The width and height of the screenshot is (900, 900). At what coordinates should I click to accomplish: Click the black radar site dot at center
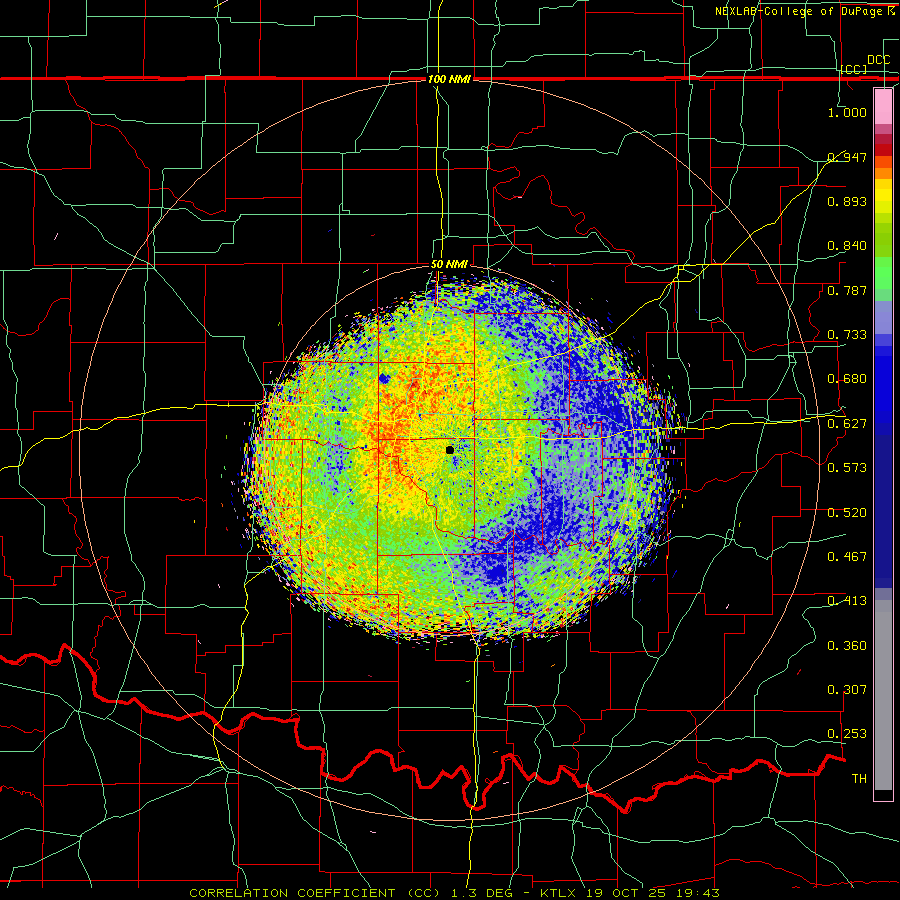449,450
